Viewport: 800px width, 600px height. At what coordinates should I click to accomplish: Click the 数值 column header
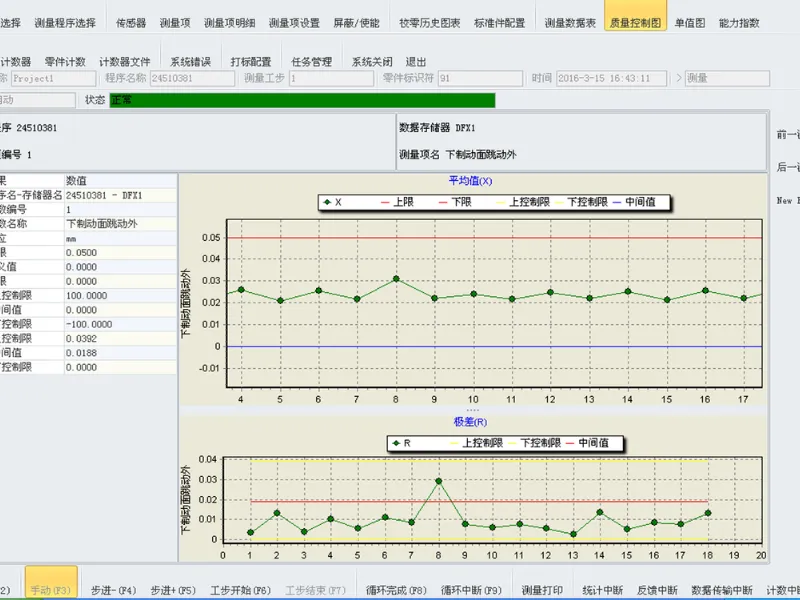point(120,181)
